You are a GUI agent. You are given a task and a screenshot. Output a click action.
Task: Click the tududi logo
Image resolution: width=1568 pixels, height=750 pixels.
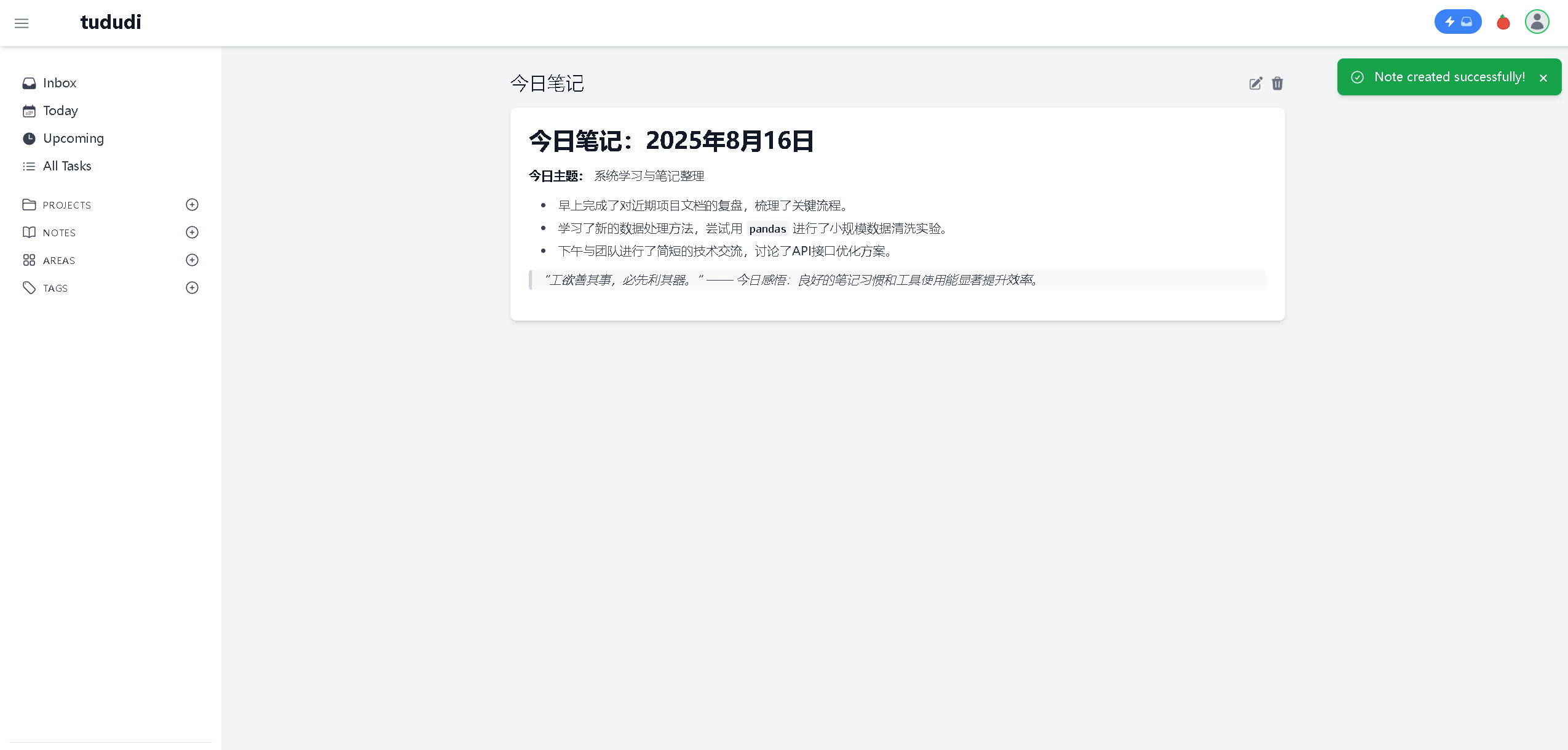pos(110,22)
